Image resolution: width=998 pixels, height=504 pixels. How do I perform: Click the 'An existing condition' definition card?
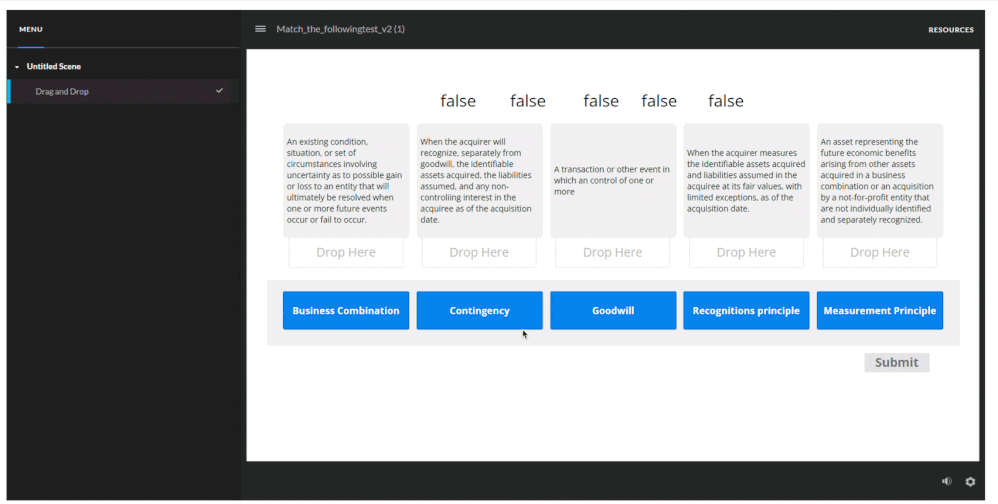coord(346,181)
